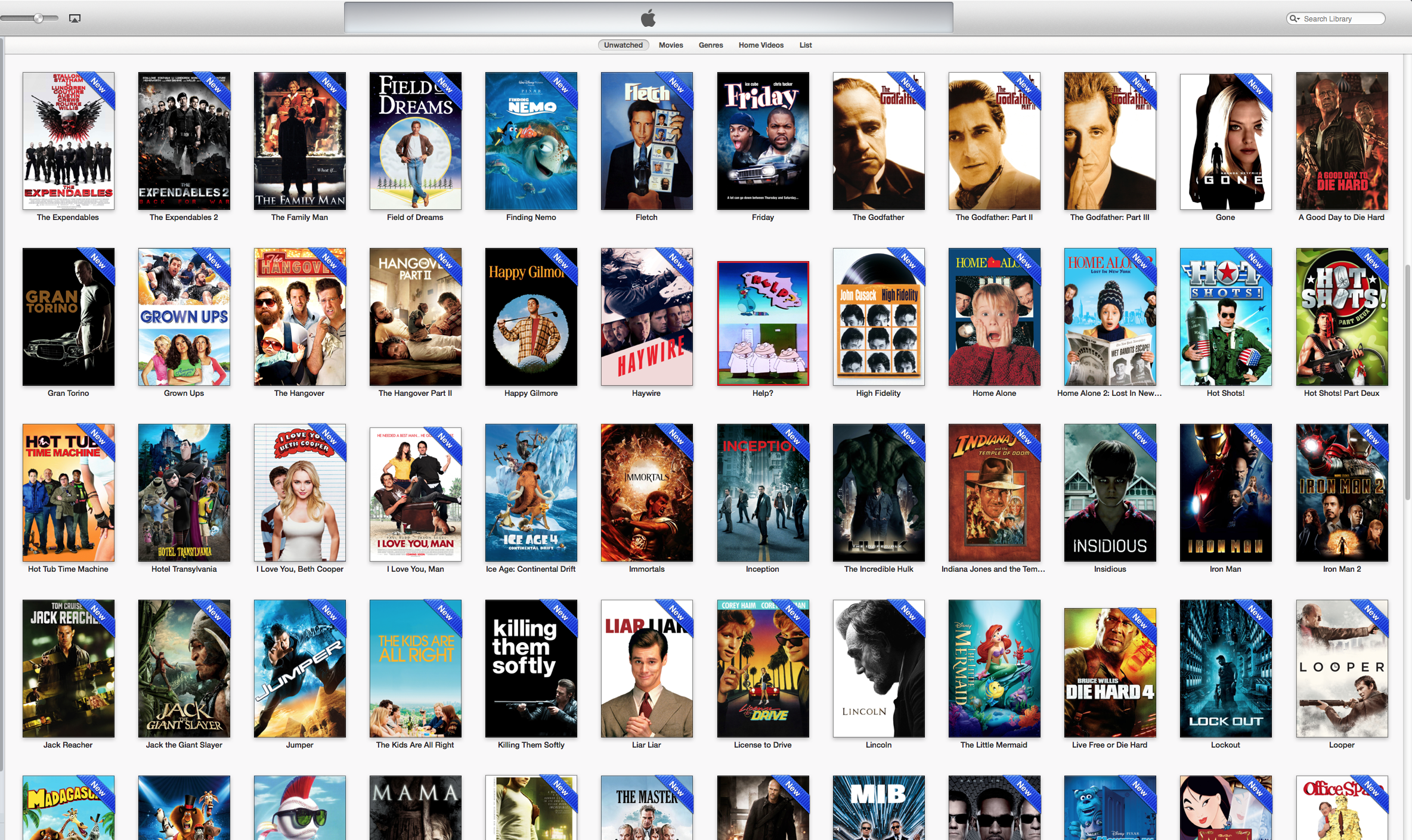This screenshot has width=1412, height=840.
Task: Click the Jack Reacher poster
Action: 69,668
